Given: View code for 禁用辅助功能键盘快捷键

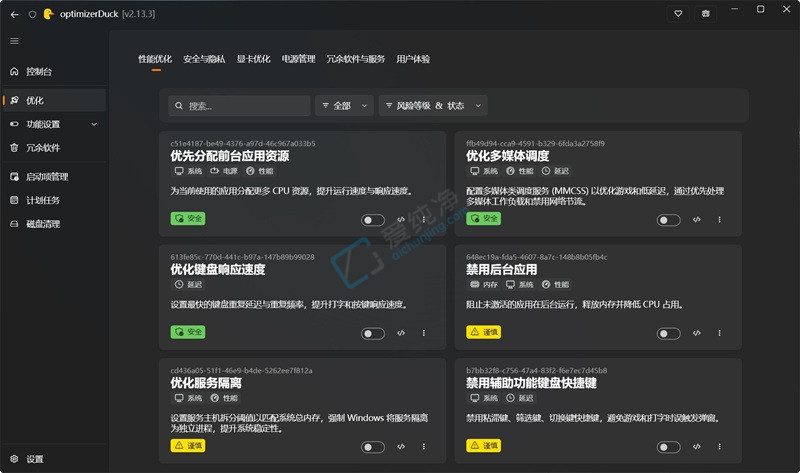Looking at the screenshot, I should [696, 446].
